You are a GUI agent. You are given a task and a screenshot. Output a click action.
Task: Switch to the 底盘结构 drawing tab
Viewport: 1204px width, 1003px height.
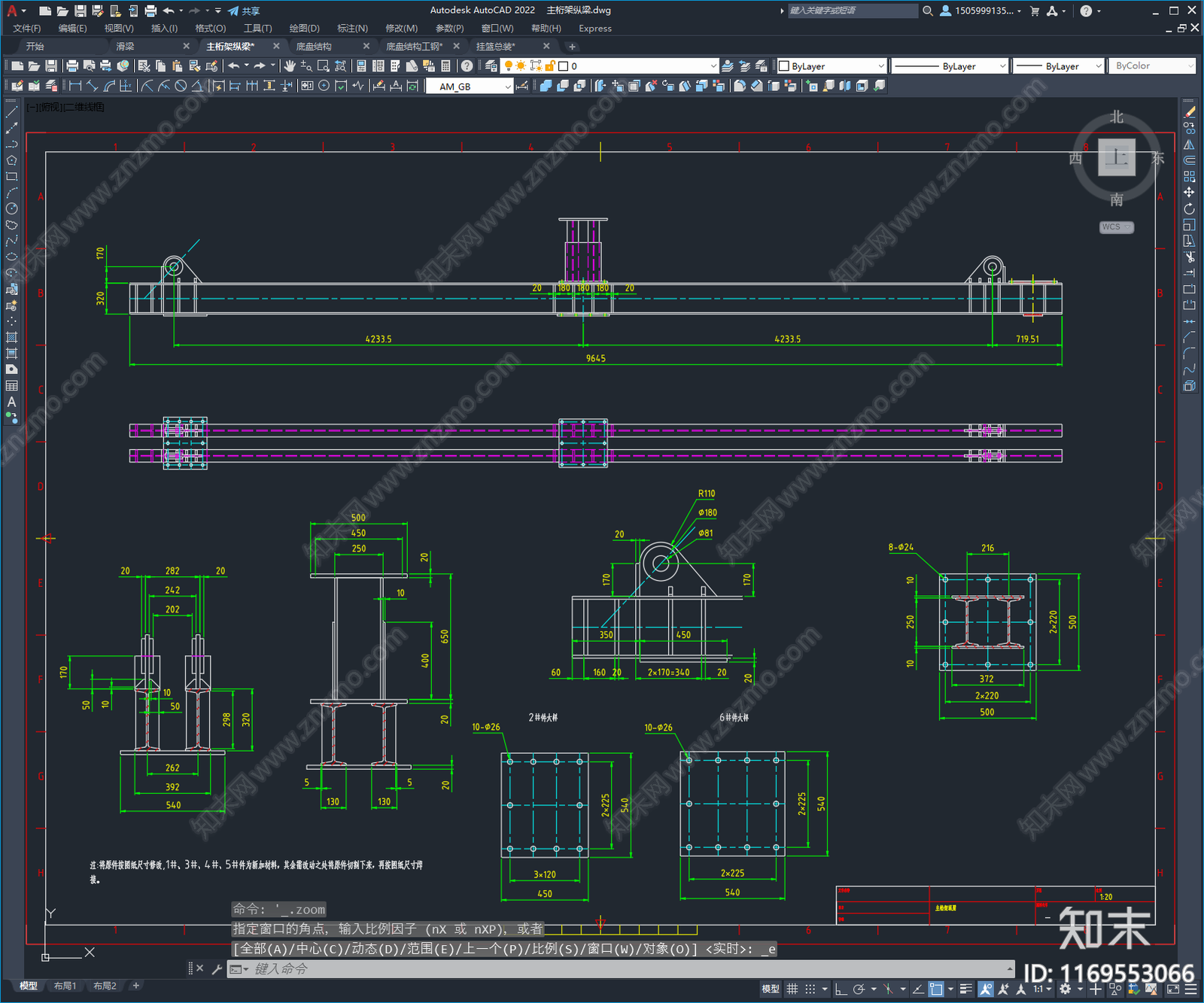pyautogui.click(x=314, y=47)
